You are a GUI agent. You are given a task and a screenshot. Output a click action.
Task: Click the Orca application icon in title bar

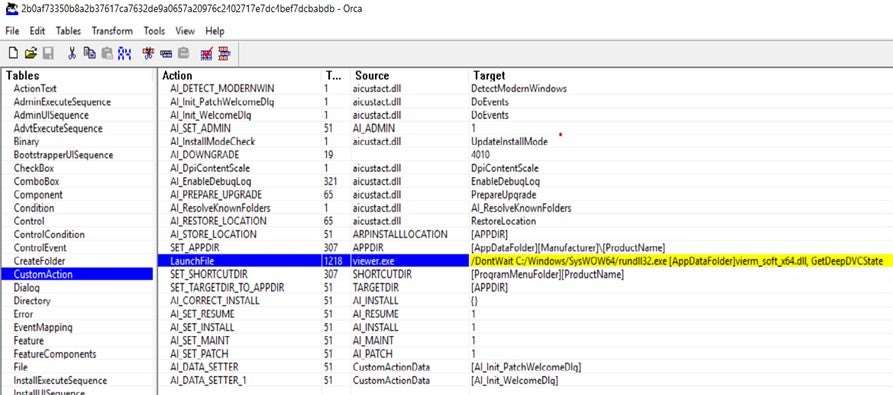(11, 9)
